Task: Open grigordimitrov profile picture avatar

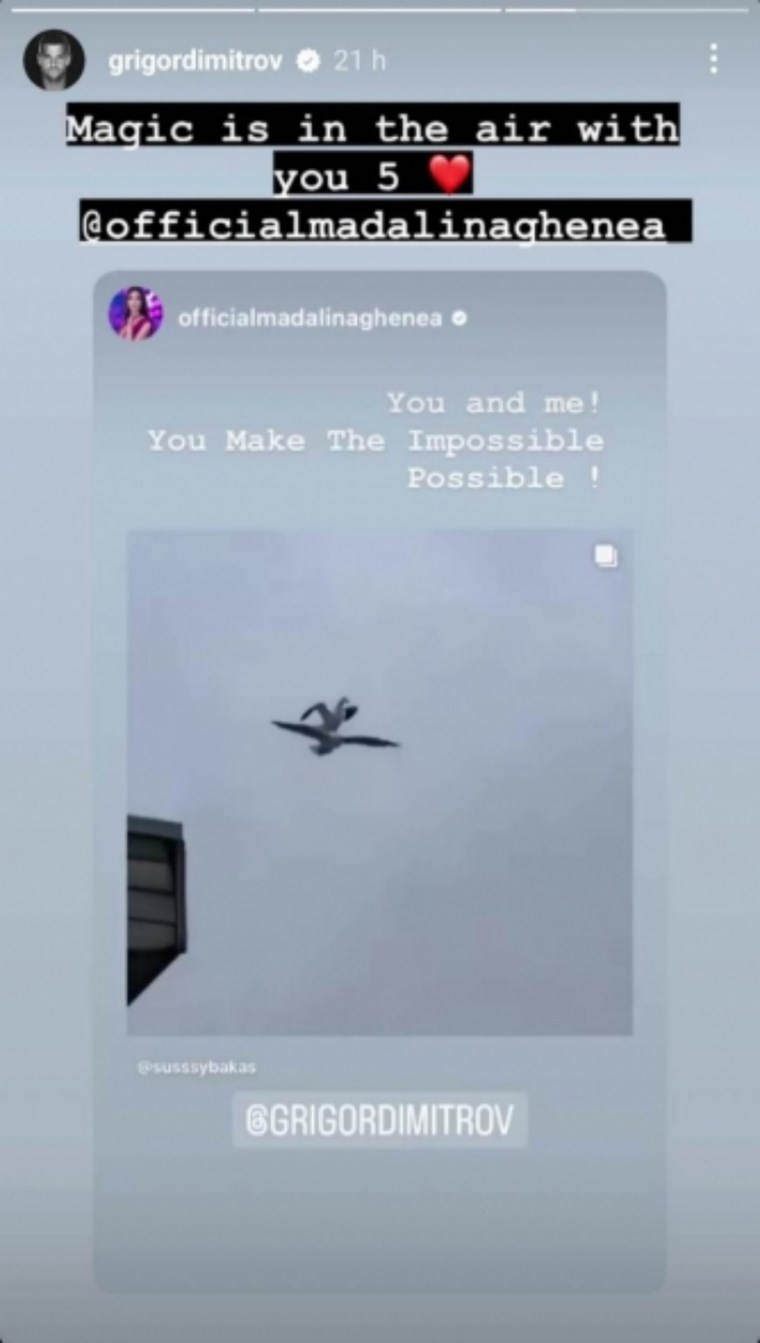Action: coord(54,60)
